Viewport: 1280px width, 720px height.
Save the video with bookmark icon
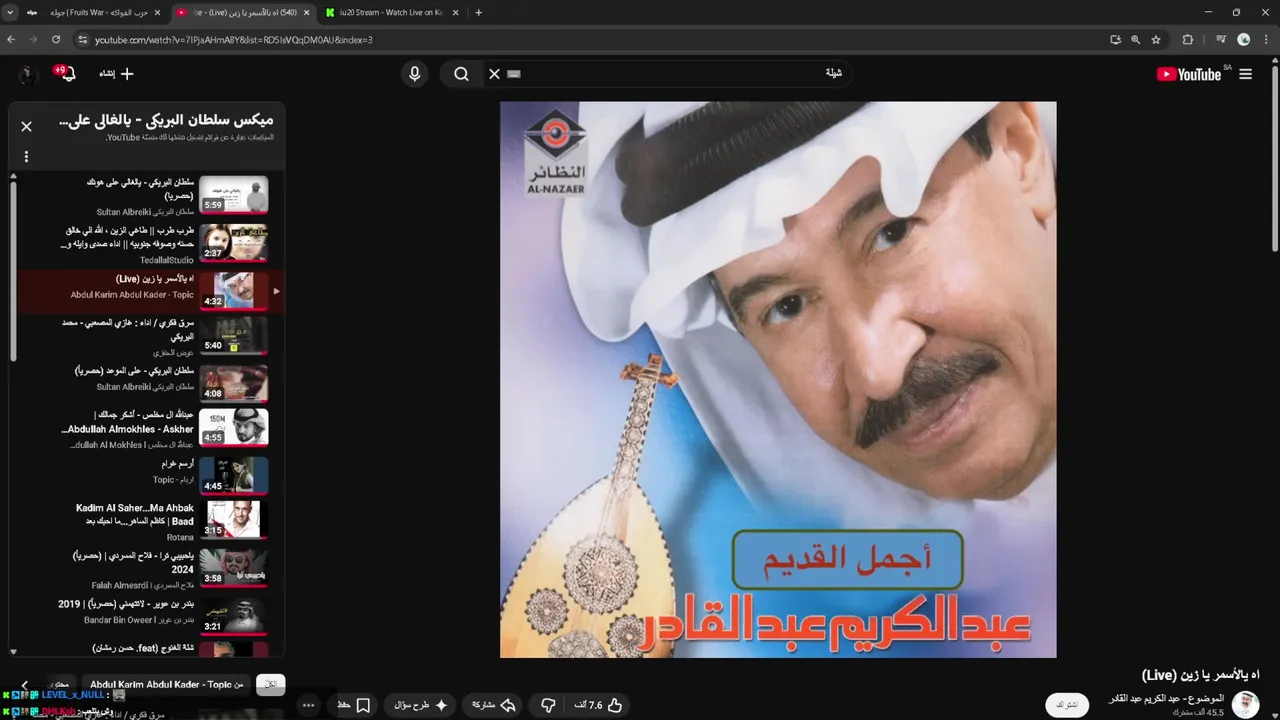pos(354,705)
